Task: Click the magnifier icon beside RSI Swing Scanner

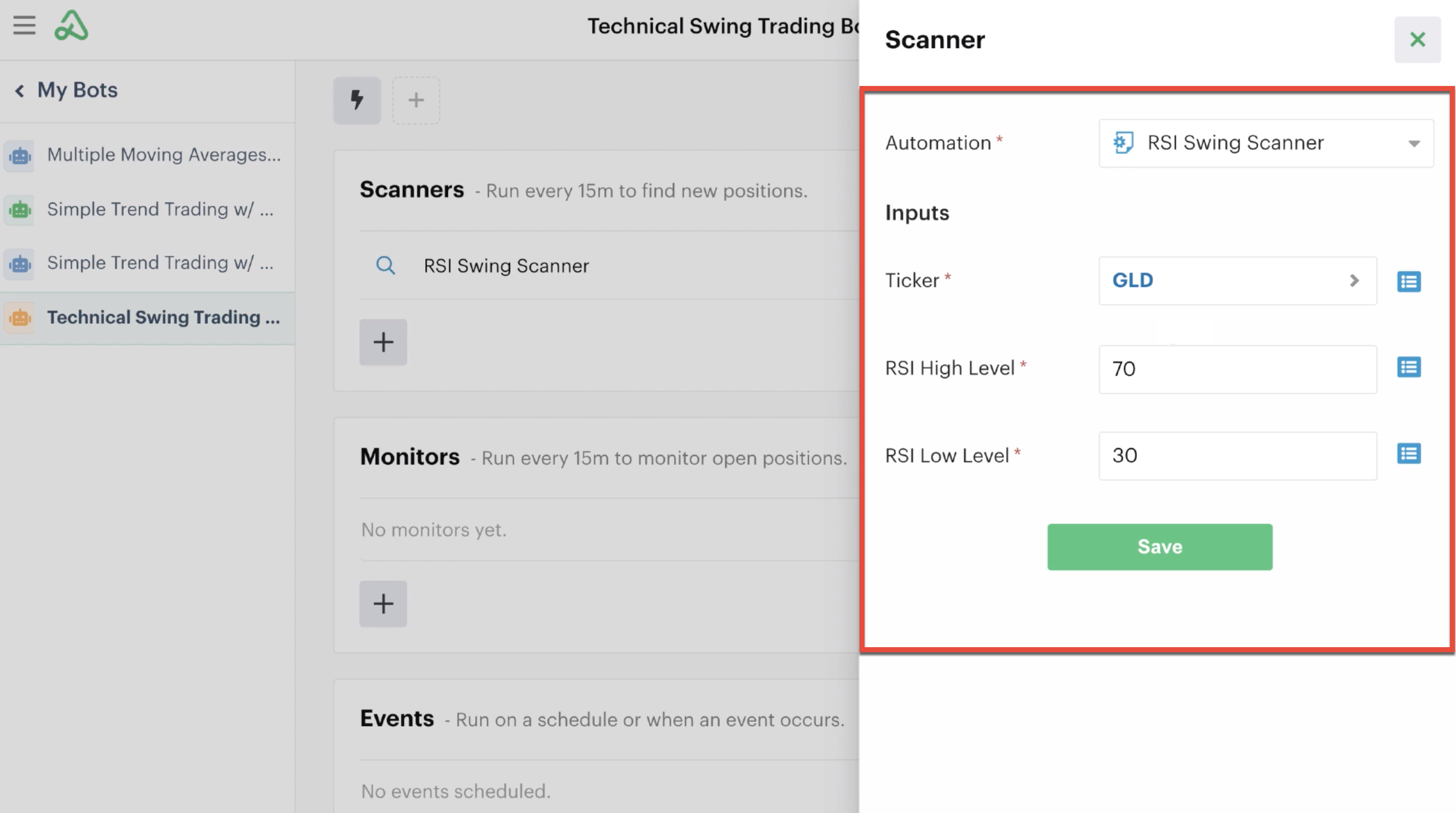Action: coord(385,265)
